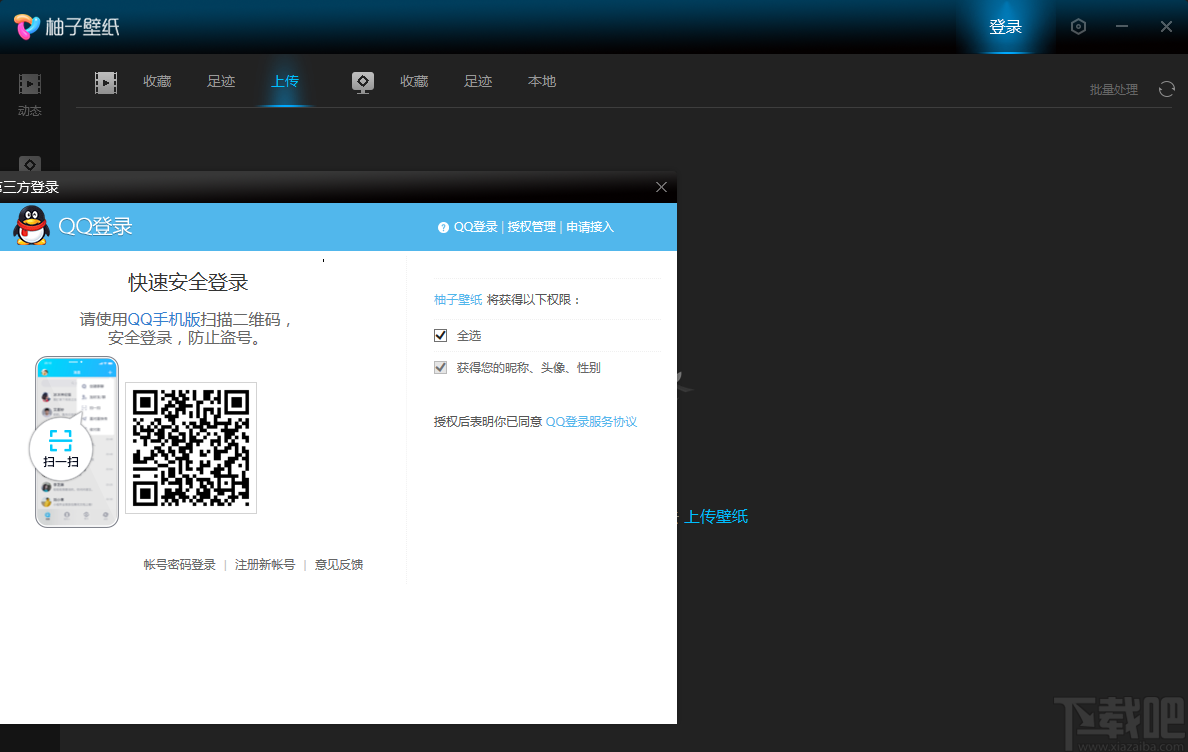Click the QR code to refresh it
This screenshot has width=1188, height=752.
point(190,447)
